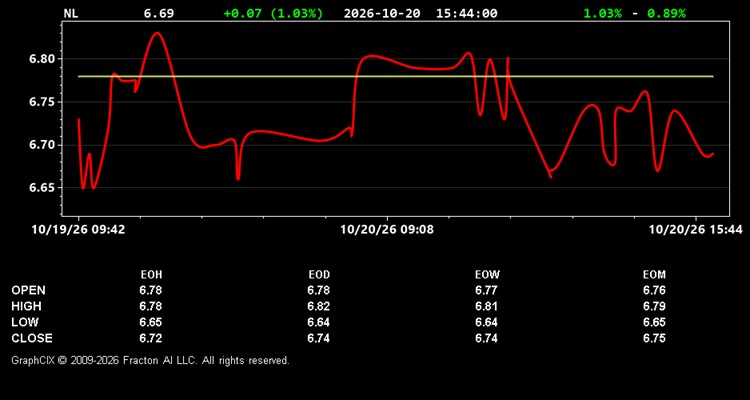Viewport: 750px width, 400px height.
Task: Select the EOD OPEN value 6.78
Action: (x=319, y=290)
